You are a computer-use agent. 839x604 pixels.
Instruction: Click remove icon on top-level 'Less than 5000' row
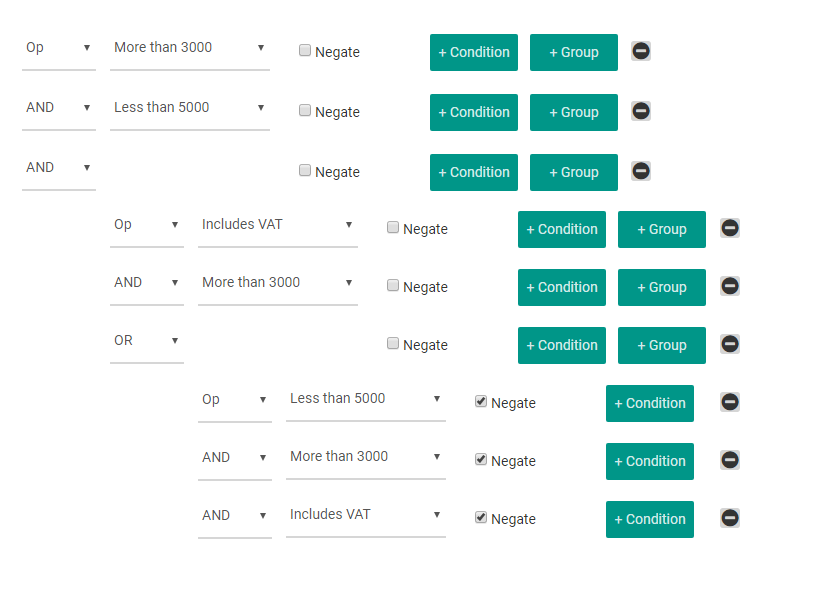point(640,111)
